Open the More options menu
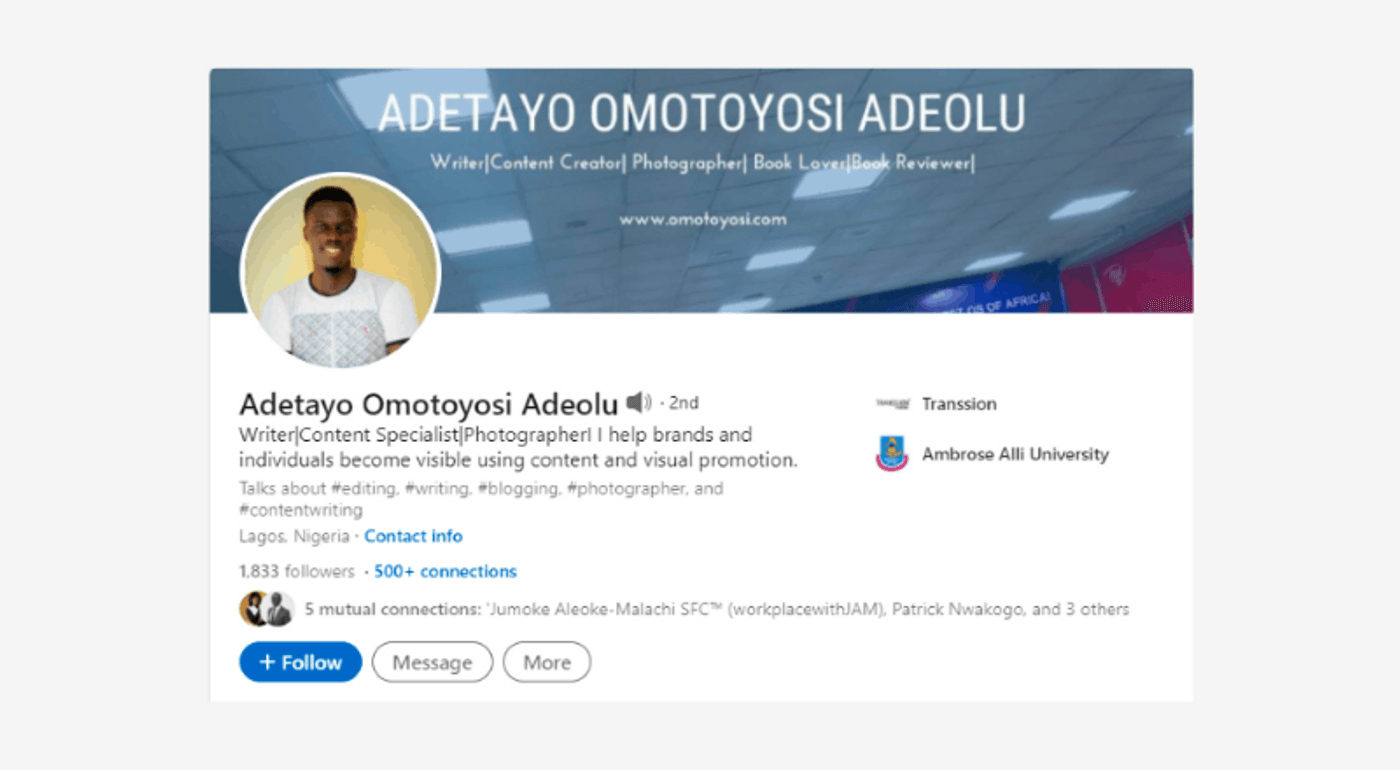 (547, 662)
